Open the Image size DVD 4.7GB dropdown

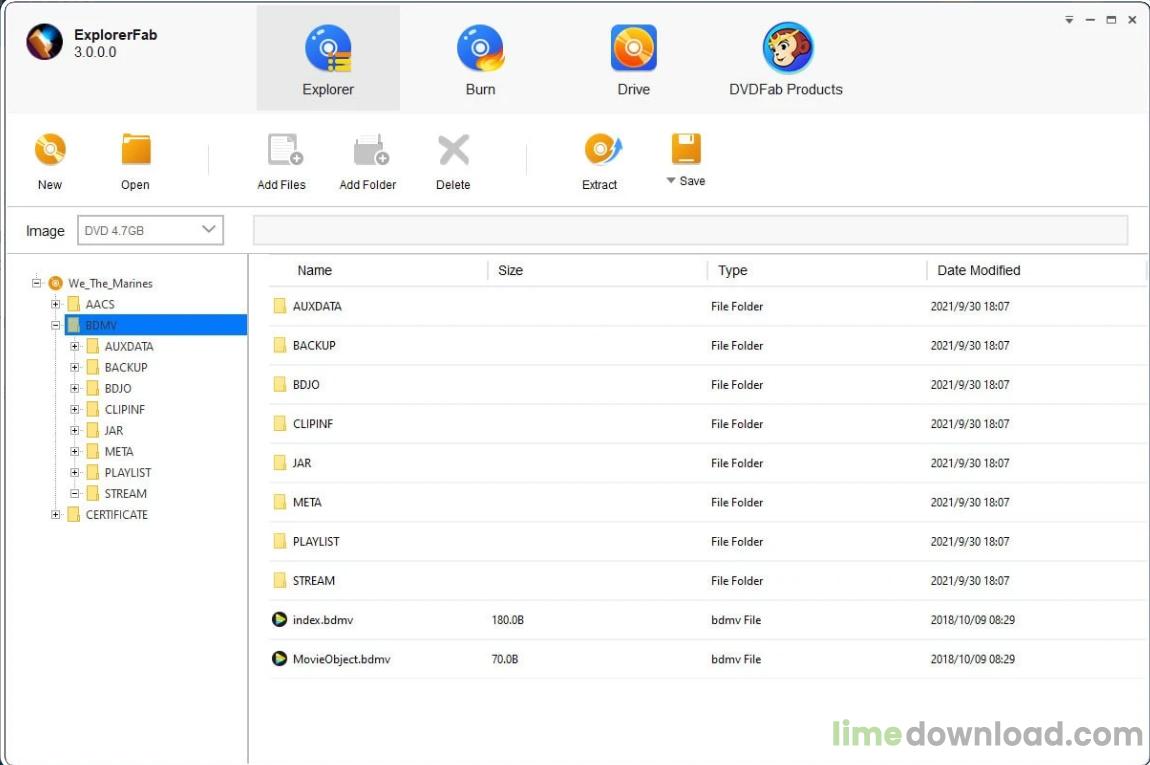coord(150,230)
